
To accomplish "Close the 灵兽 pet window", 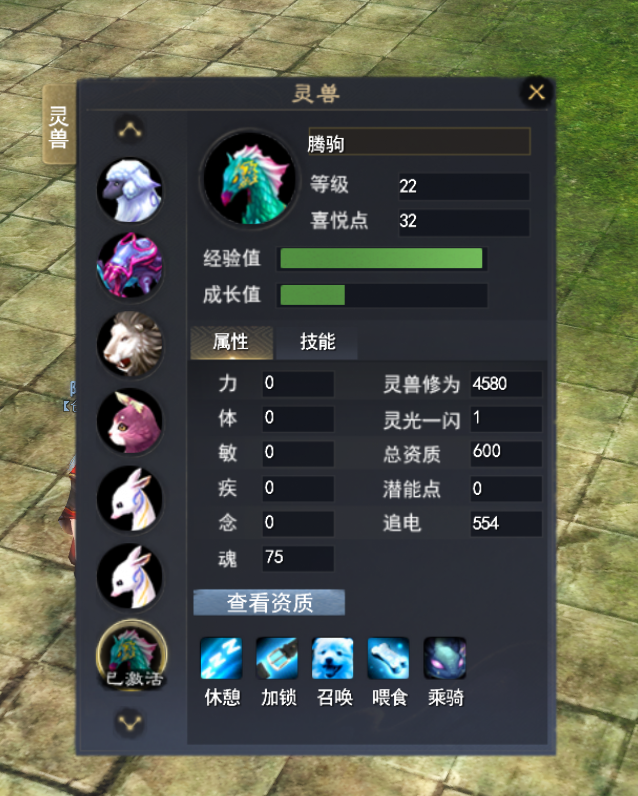I will point(536,92).
